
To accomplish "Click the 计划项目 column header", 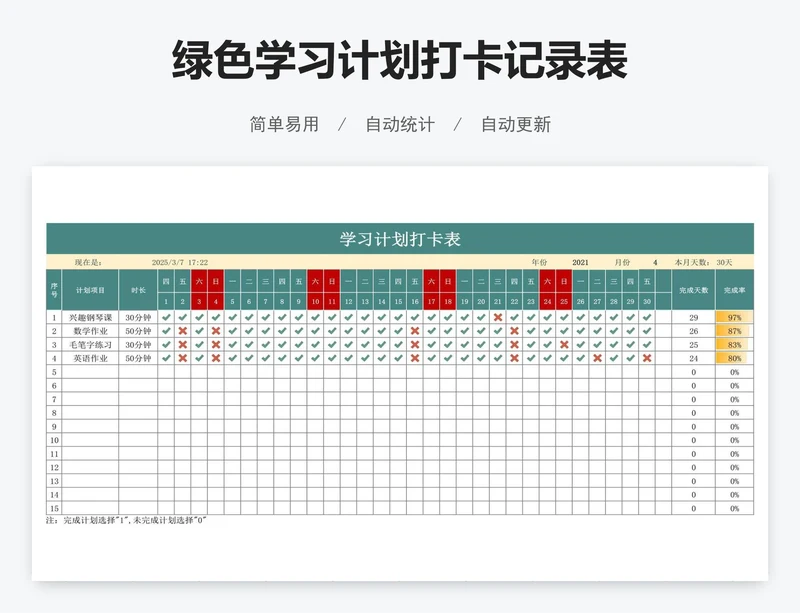I will tap(90, 290).
